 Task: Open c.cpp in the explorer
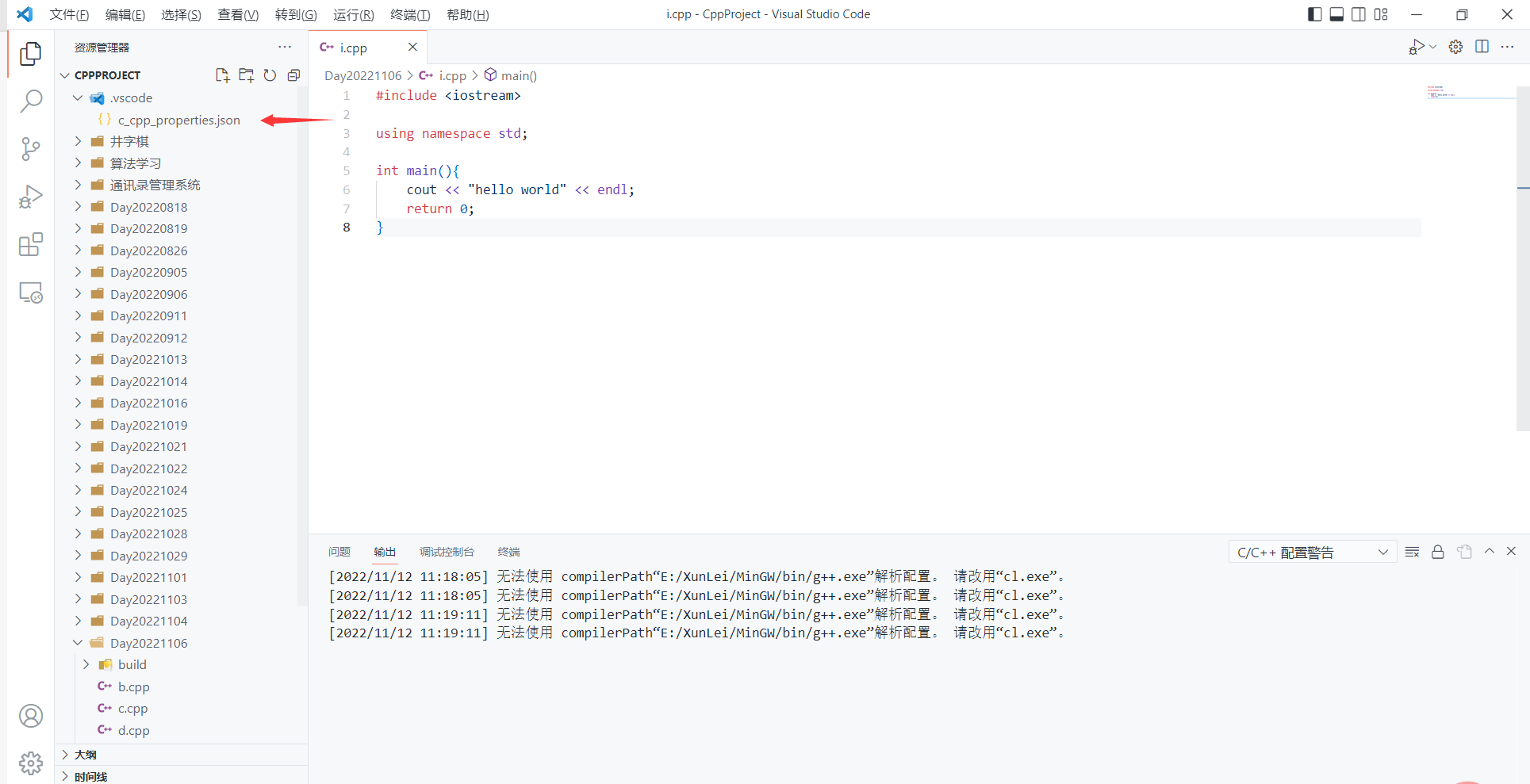point(132,709)
